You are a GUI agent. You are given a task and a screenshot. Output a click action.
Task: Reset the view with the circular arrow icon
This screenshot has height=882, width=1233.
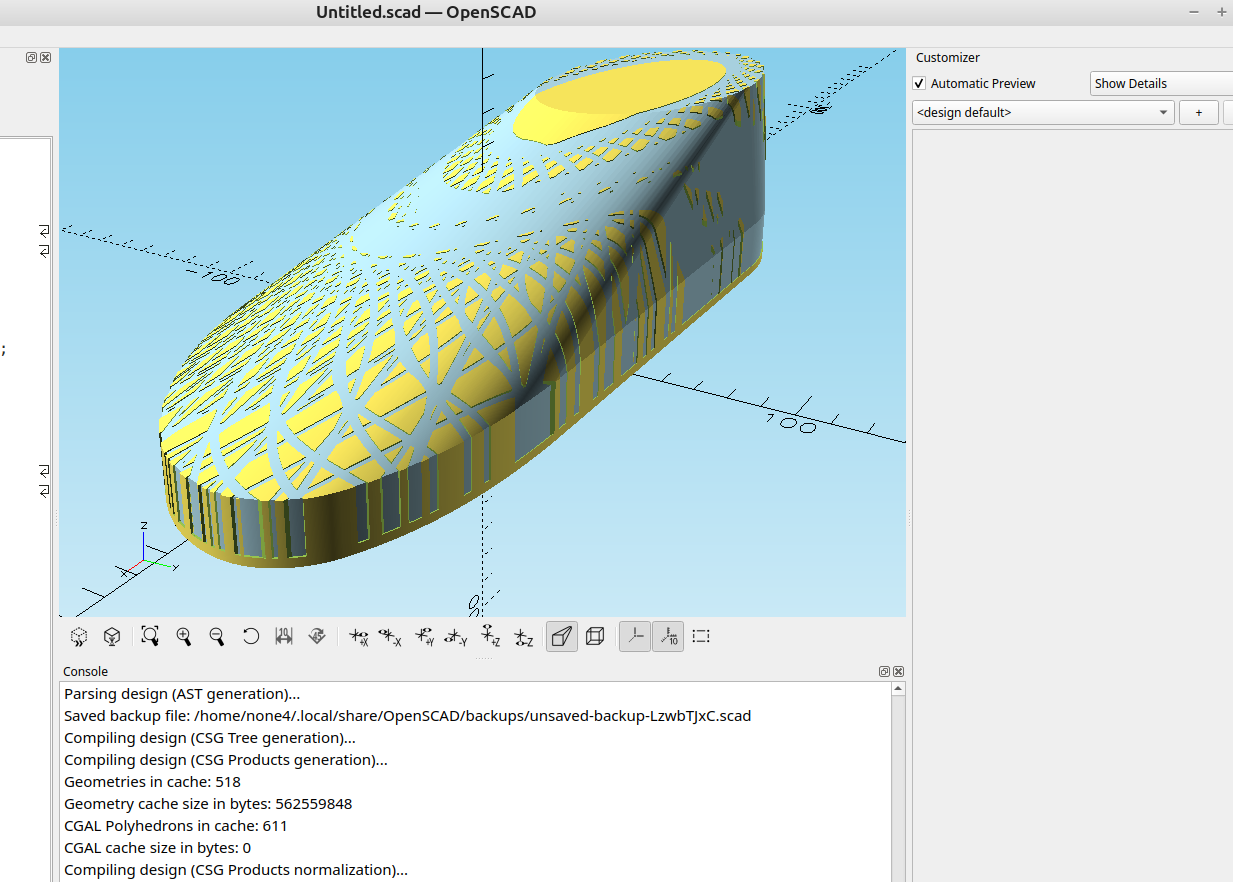pos(251,636)
